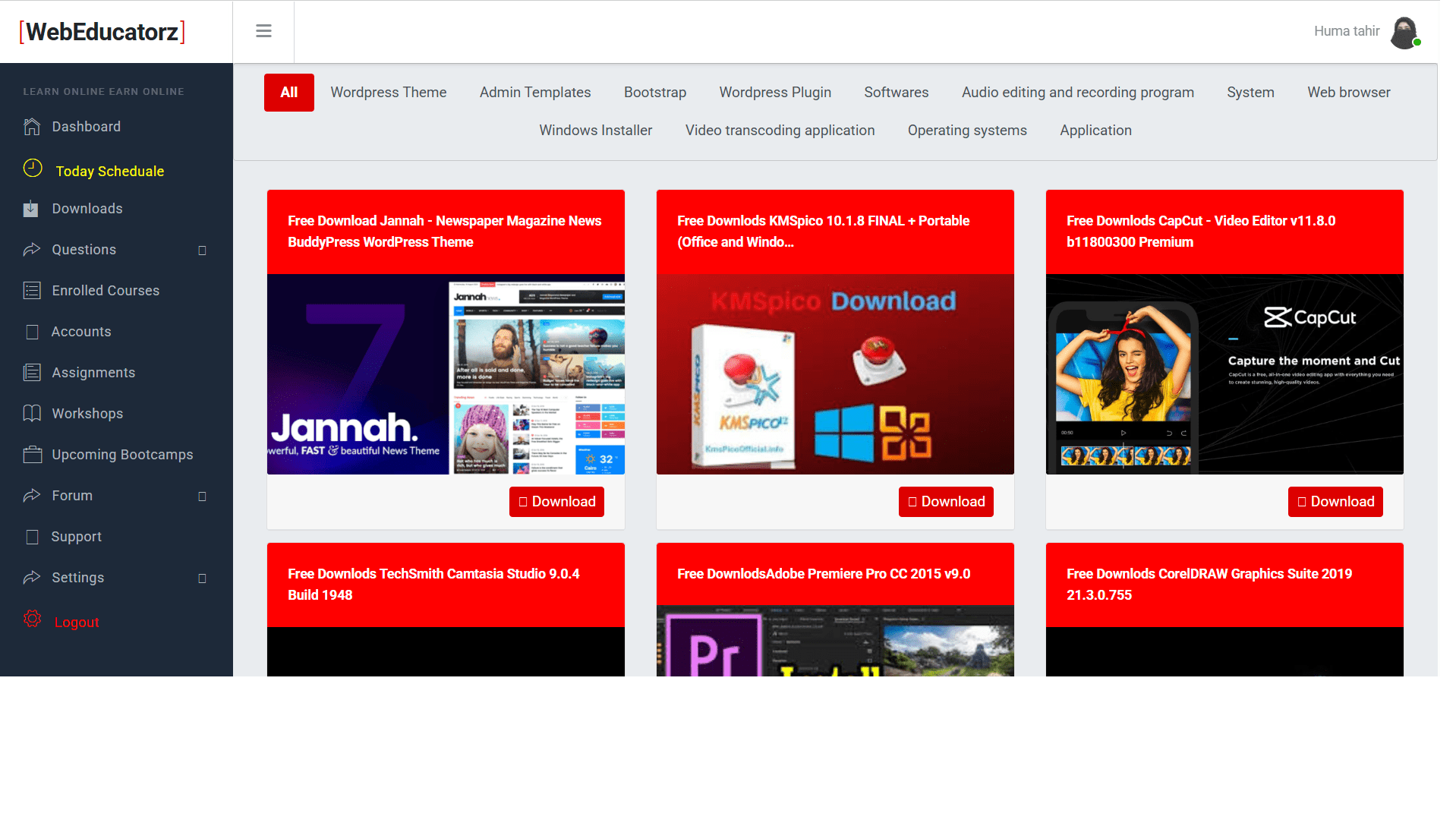Download CapCut Video Editor
The image size is (1456, 826).
(x=1335, y=502)
